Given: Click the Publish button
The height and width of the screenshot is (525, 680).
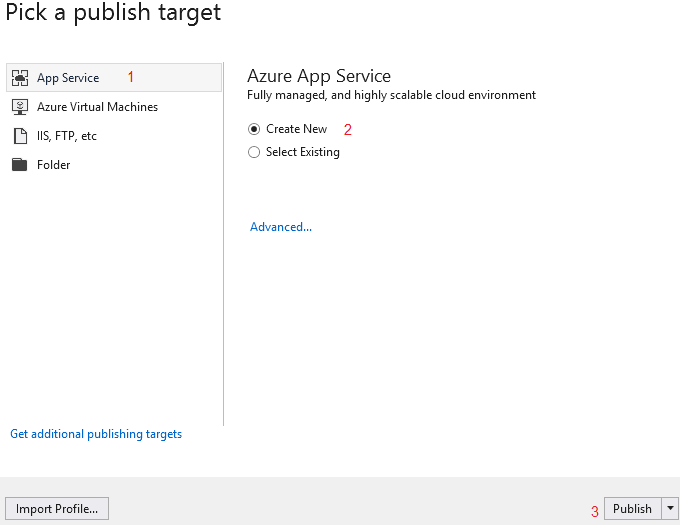Looking at the screenshot, I should [632, 509].
